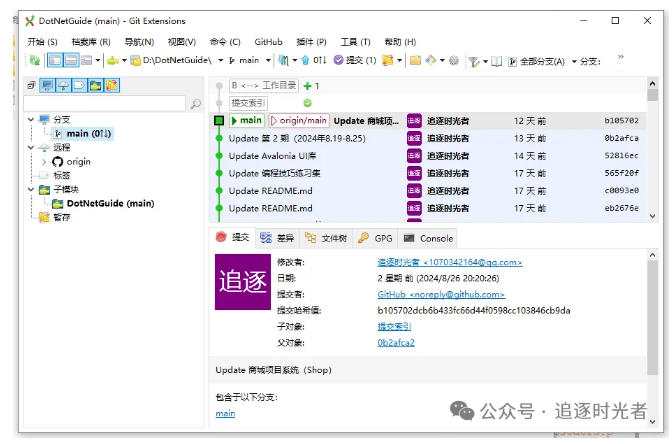
Task: Open the 档案库 (R) menu
Action: (x=91, y=42)
